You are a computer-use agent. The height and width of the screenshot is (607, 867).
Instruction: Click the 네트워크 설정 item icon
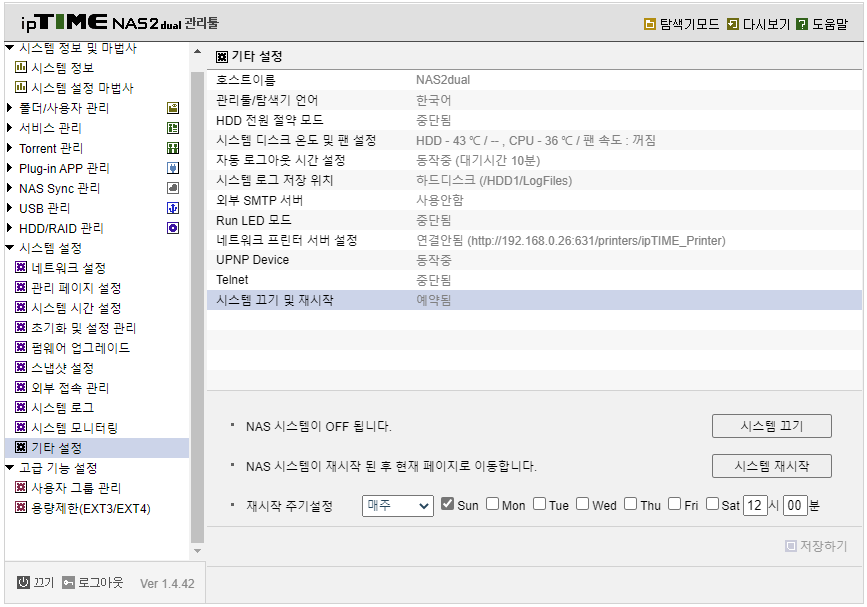coord(21,268)
